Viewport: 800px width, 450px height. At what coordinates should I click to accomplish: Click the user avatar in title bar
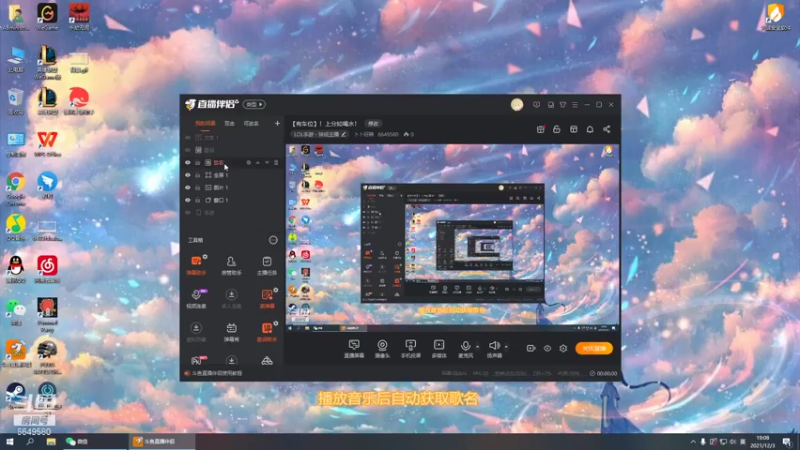point(517,105)
